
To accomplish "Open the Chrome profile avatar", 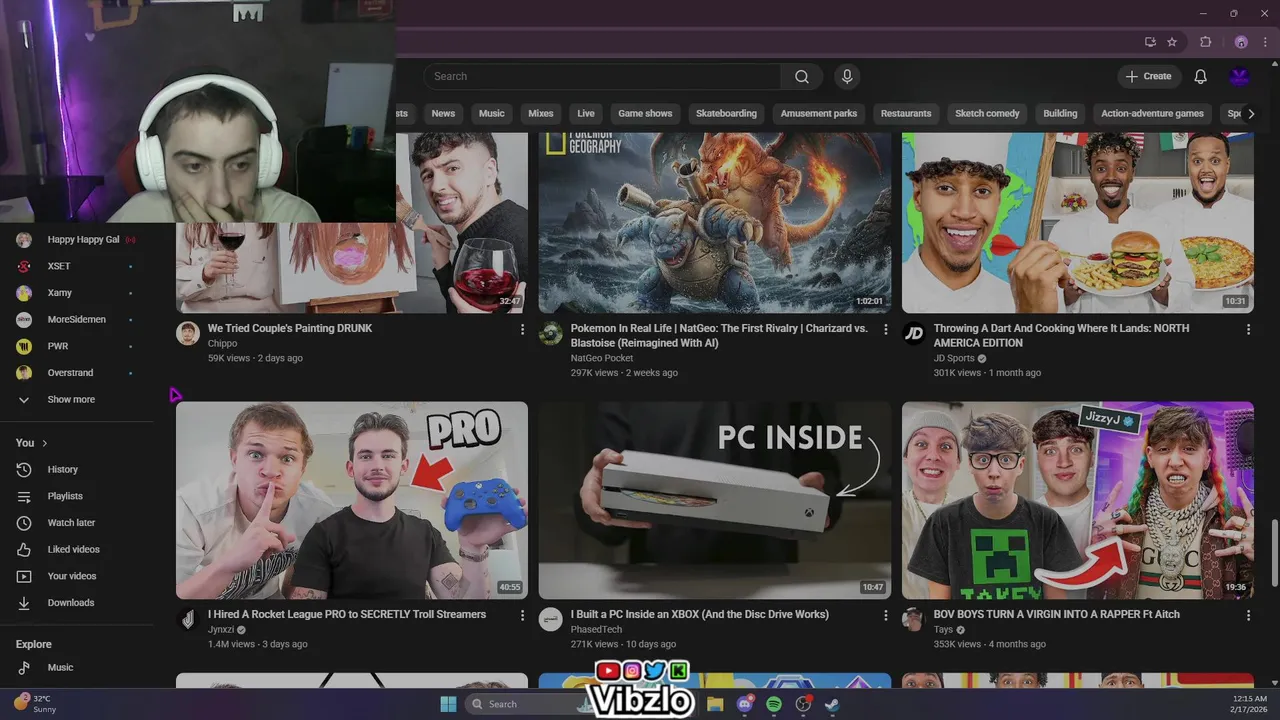I will point(1241,42).
